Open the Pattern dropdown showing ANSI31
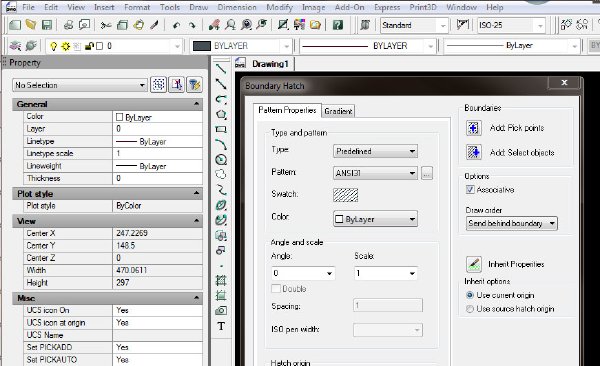Image resolution: width=600 pixels, height=366 pixels. (375, 173)
